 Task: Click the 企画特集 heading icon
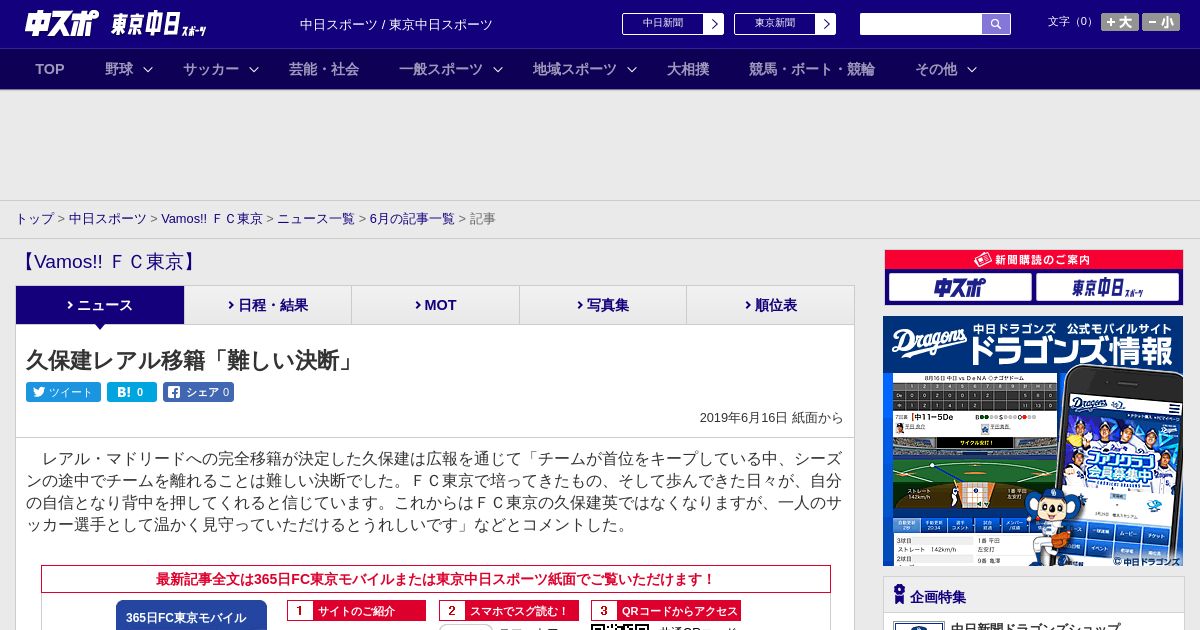pos(899,595)
